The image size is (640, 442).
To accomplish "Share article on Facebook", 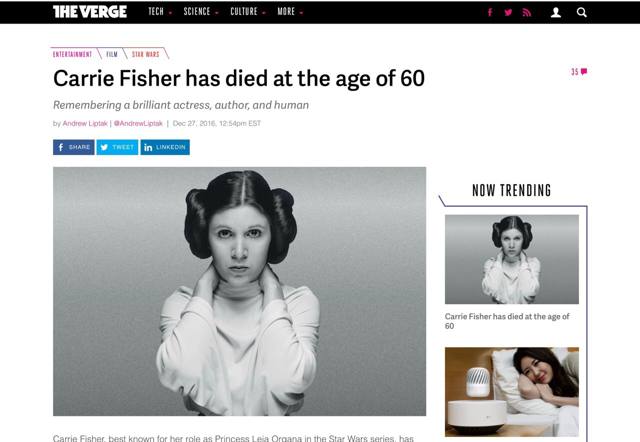I will click(x=73, y=147).
